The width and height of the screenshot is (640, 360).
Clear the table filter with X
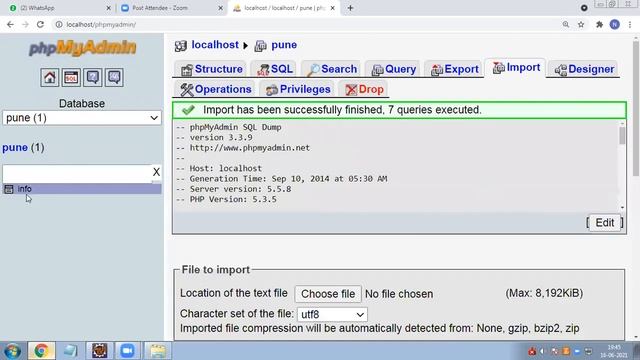click(156, 172)
